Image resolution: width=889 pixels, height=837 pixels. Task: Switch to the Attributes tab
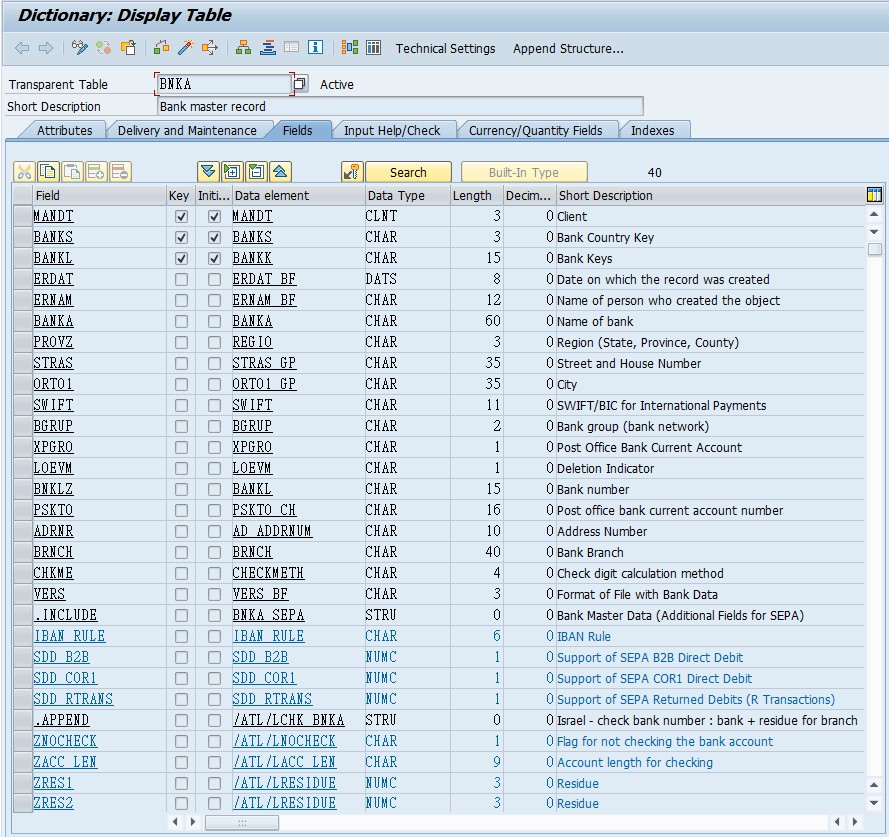(x=64, y=130)
